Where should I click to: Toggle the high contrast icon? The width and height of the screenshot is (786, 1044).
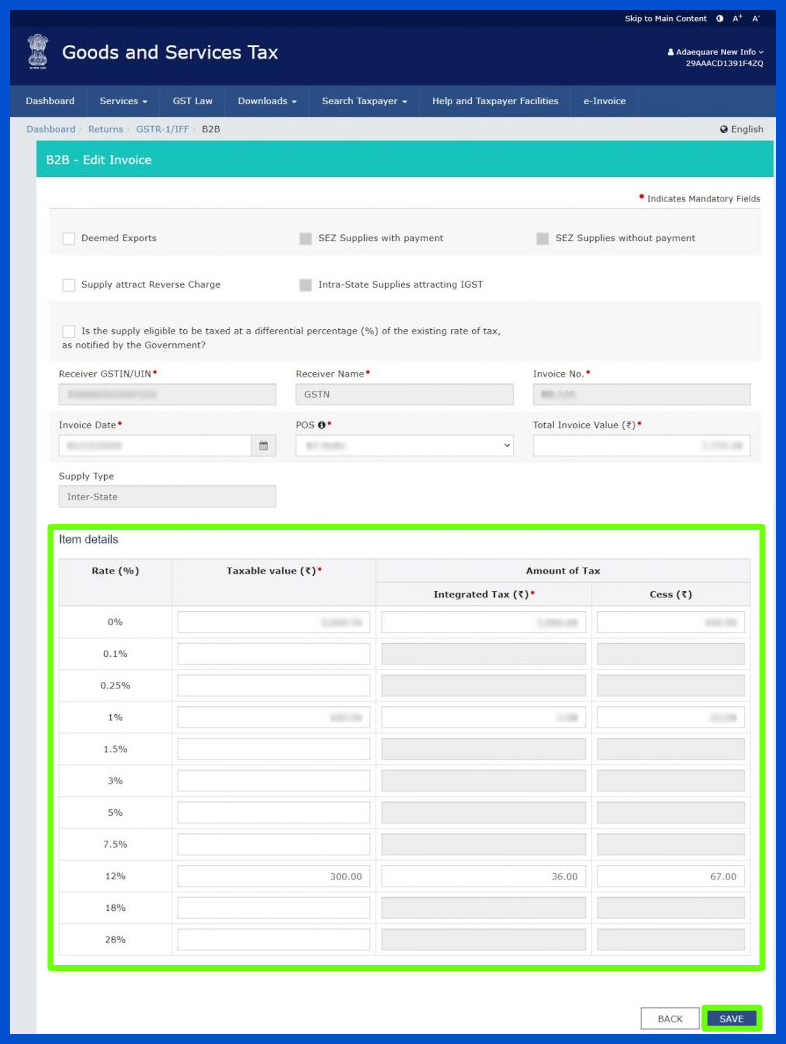719,19
